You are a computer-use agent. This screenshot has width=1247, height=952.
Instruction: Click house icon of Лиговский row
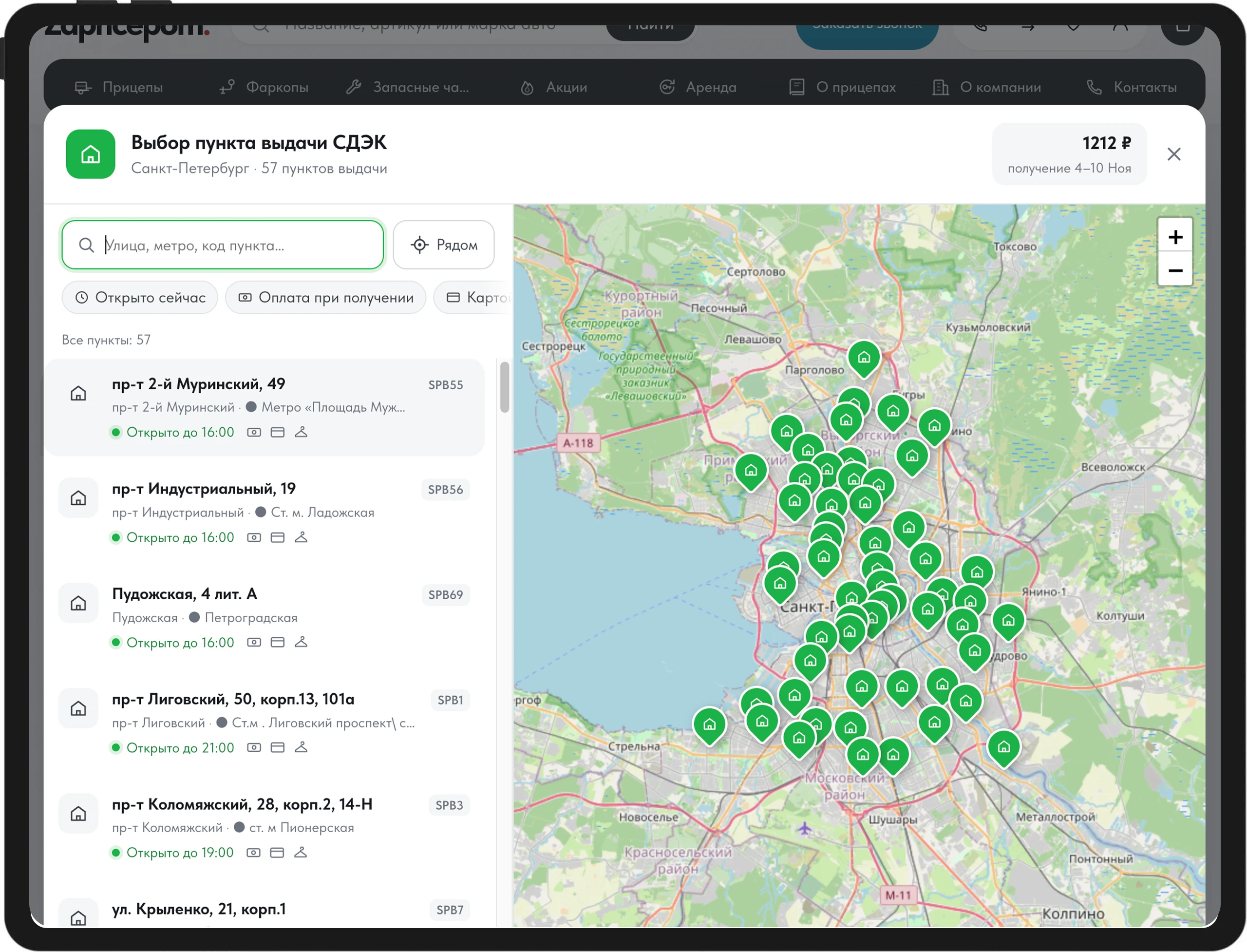pyautogui.click(x=78, y=708)
